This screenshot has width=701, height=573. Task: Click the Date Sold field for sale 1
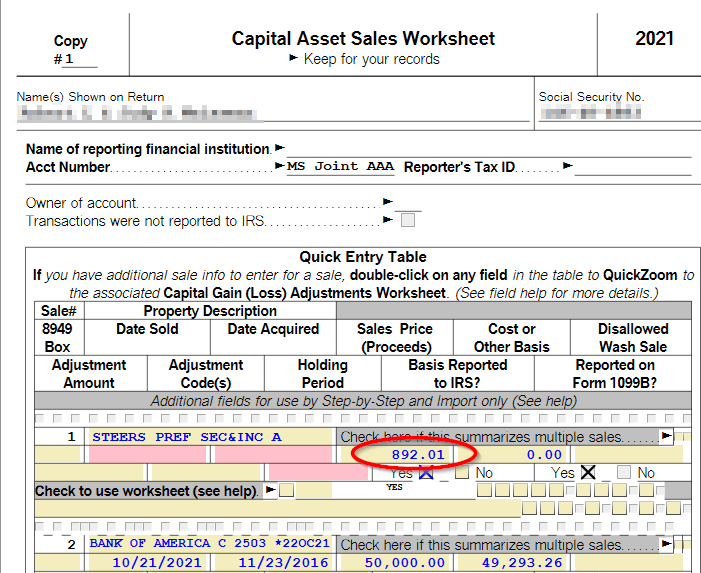pos(148,455)
